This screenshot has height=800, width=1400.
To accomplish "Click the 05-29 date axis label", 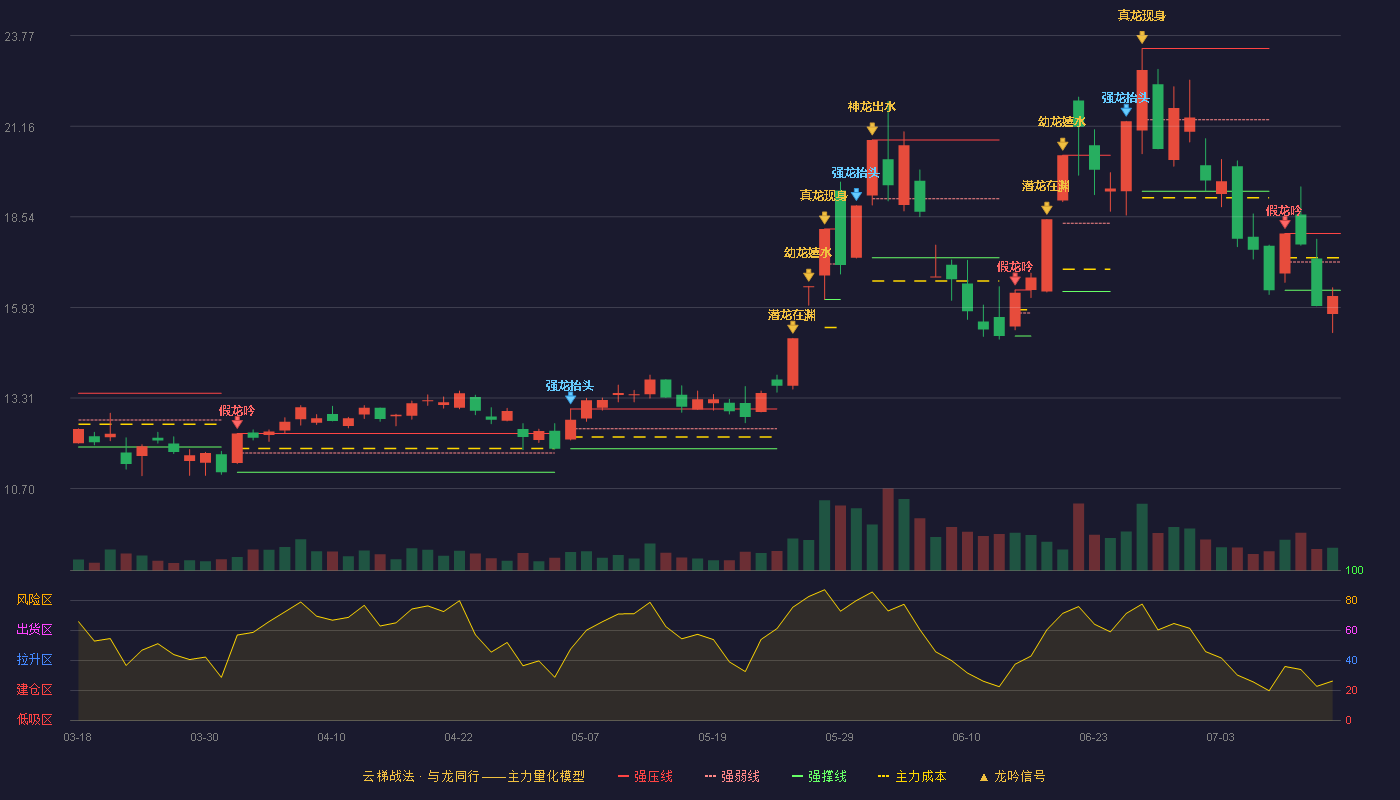I will (839, 737).
